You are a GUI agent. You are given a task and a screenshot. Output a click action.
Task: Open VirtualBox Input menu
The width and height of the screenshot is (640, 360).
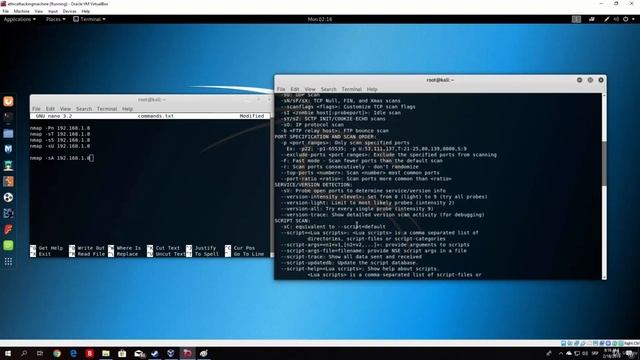[53, 11]
